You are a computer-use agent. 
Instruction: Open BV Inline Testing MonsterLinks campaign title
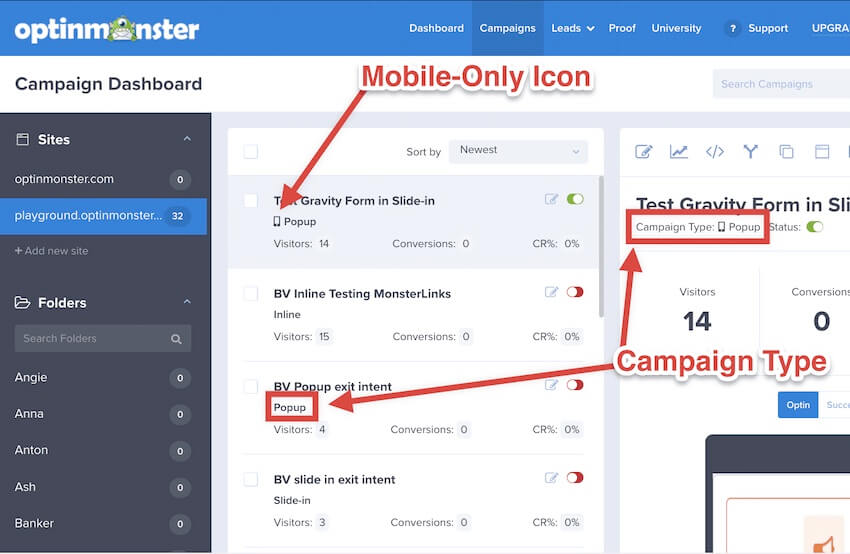362,294
